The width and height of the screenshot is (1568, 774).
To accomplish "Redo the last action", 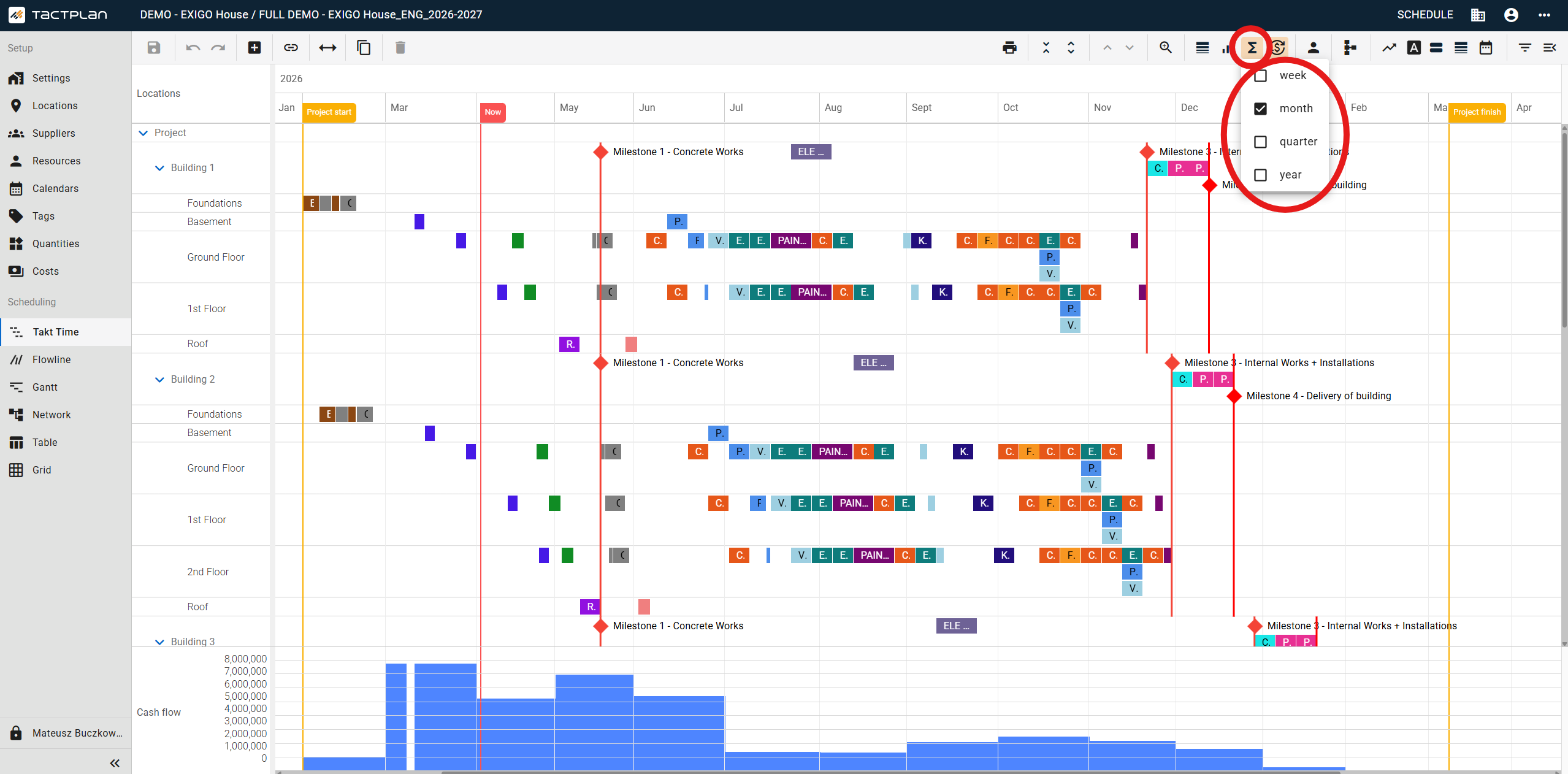I will pos(218,48).
